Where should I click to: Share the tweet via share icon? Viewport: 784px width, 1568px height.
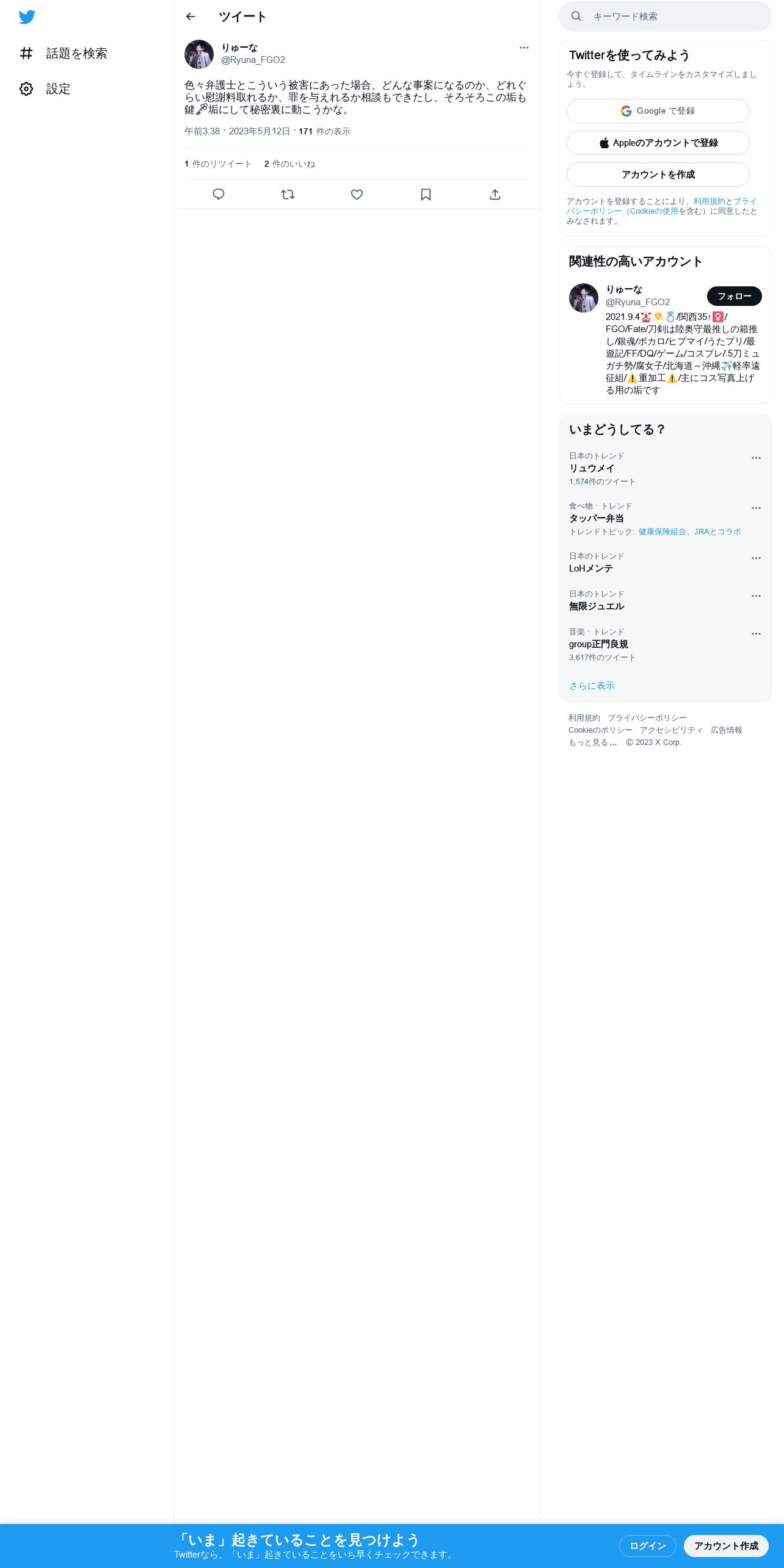[495, 194]
